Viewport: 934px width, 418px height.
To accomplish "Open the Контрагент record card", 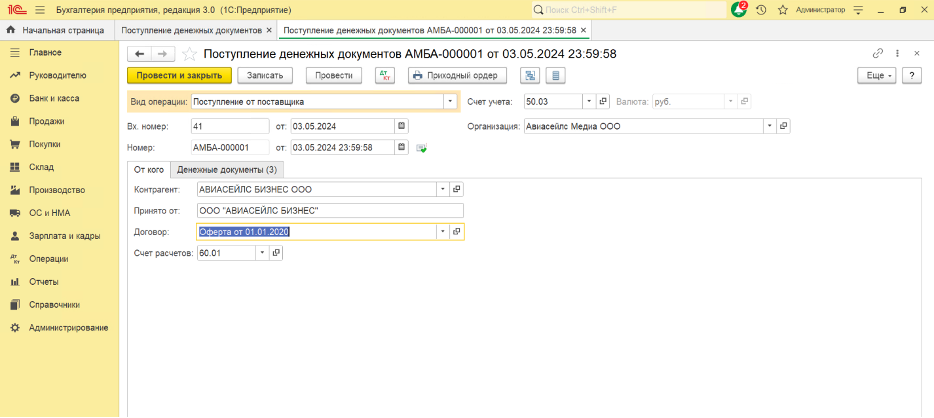I will 457,189.
